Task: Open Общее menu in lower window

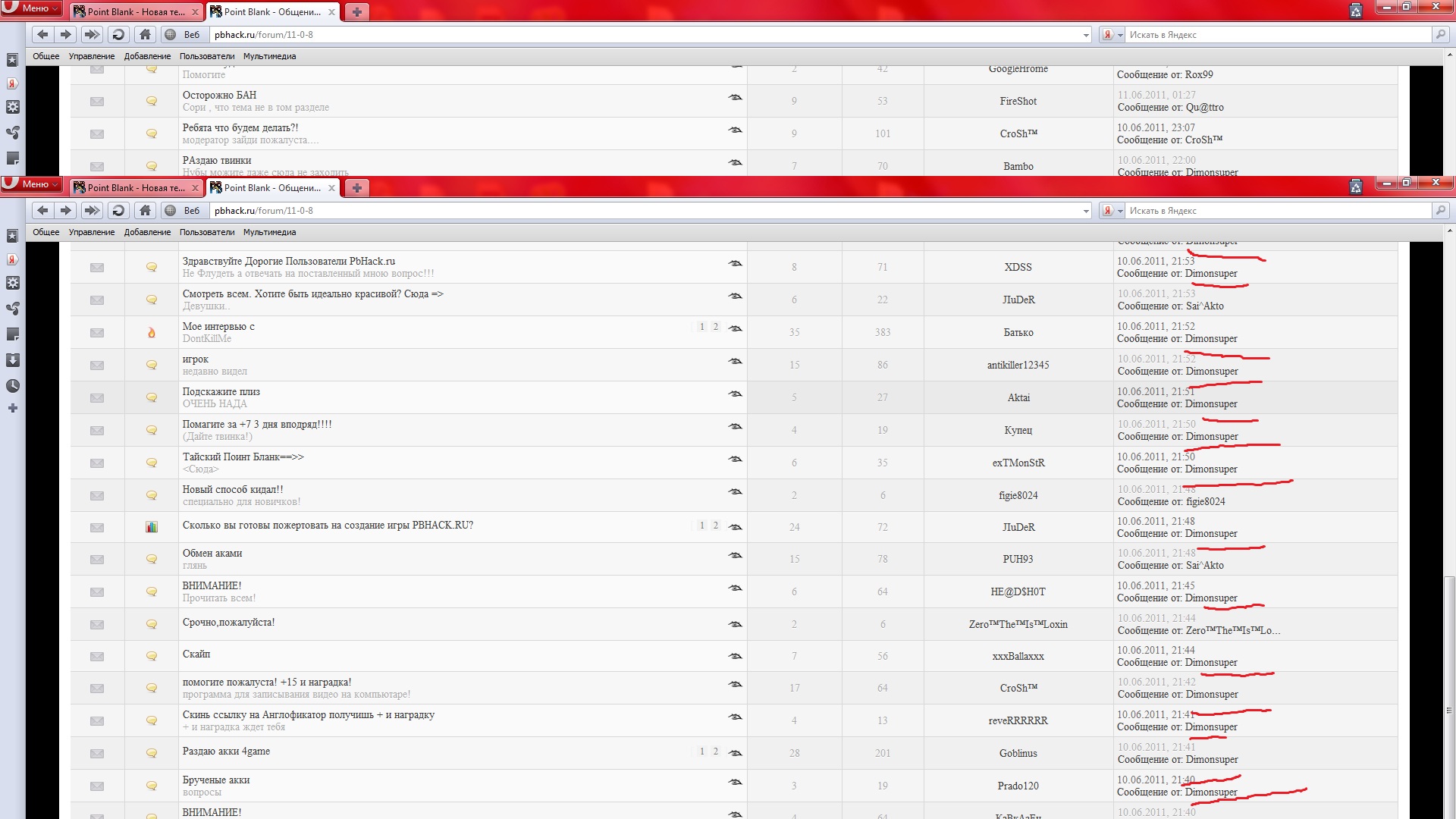Action: click(x=46, y=232)
